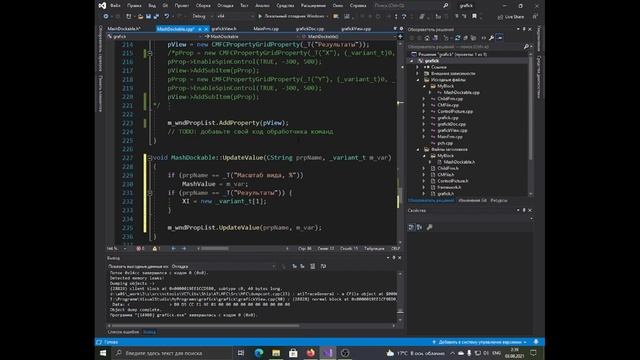Click categorized view icon in Properties panel
Image resolution: width=640 pixels, height=360 pixels.
[411, 227]
